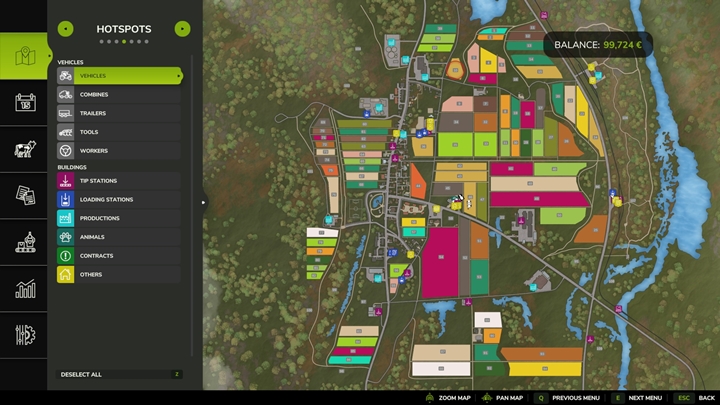
Task: Click Previous Menu with Q key
Action: (567, 398)
